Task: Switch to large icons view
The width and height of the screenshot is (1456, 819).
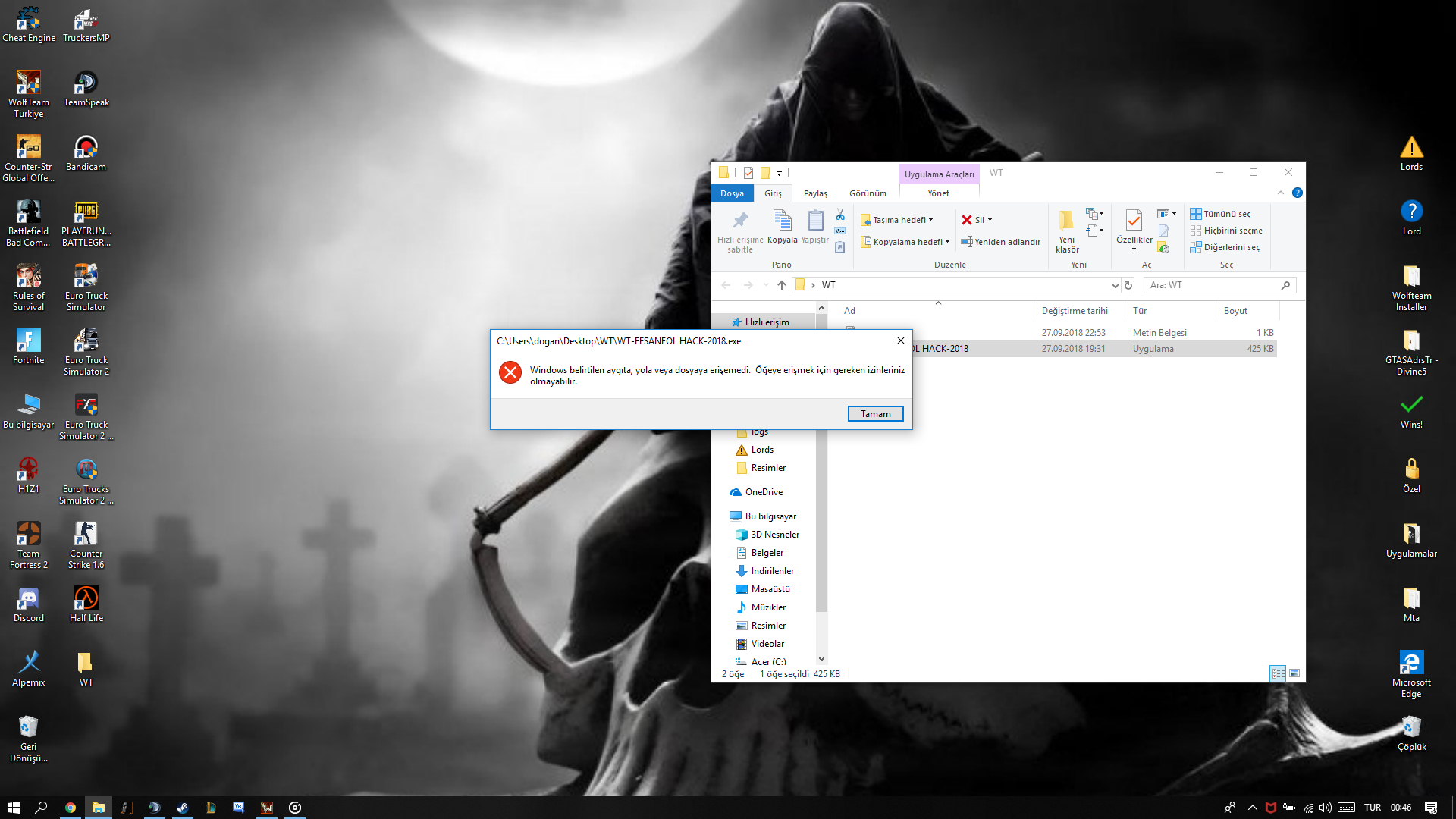Action: [x=1294, y=673]
